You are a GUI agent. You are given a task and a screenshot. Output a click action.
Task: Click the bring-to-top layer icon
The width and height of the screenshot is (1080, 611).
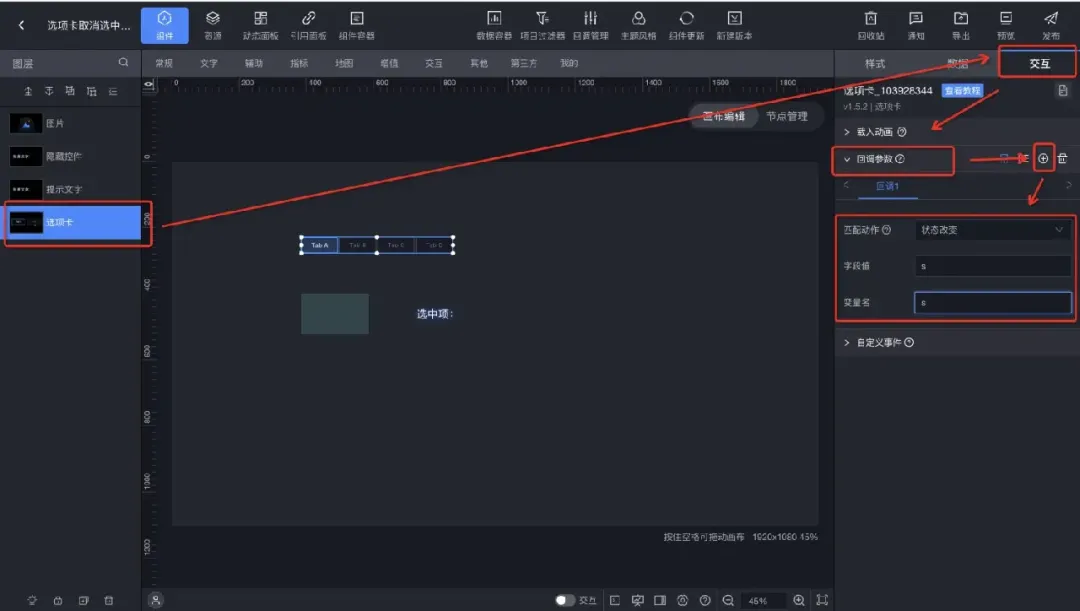[x=28, y=91]
